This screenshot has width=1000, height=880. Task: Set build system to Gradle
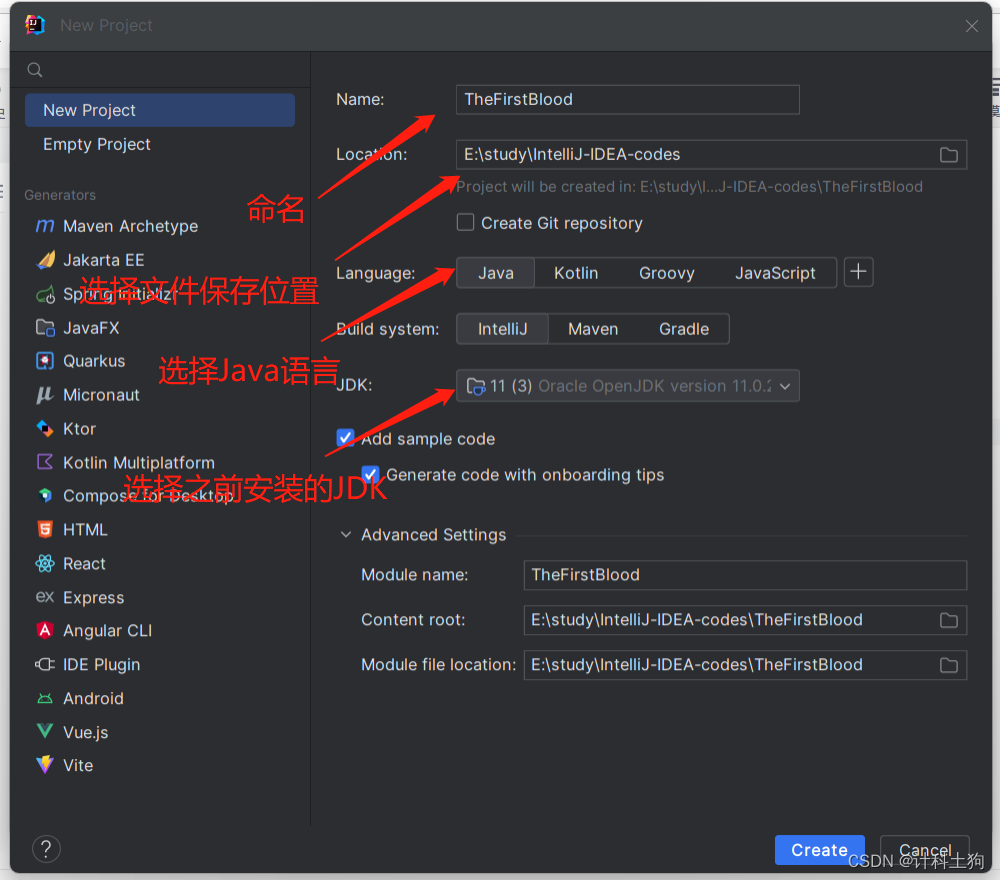tap(684, 329)
